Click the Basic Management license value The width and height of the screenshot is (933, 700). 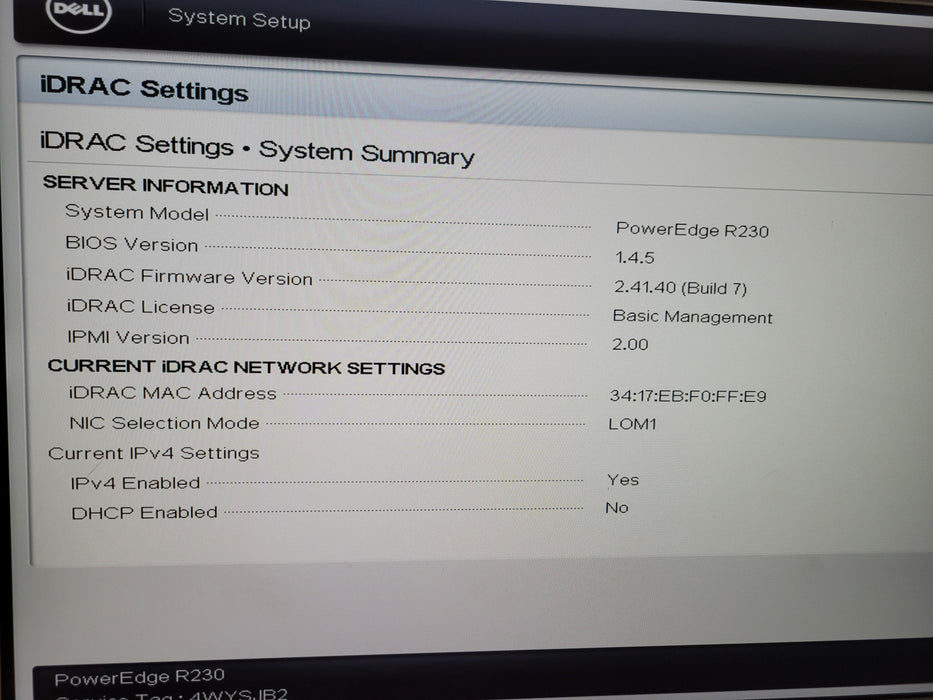(693, 317)
